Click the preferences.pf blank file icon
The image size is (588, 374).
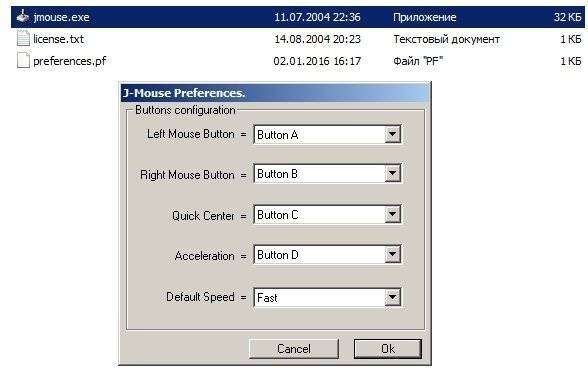(x=23, y=60)
